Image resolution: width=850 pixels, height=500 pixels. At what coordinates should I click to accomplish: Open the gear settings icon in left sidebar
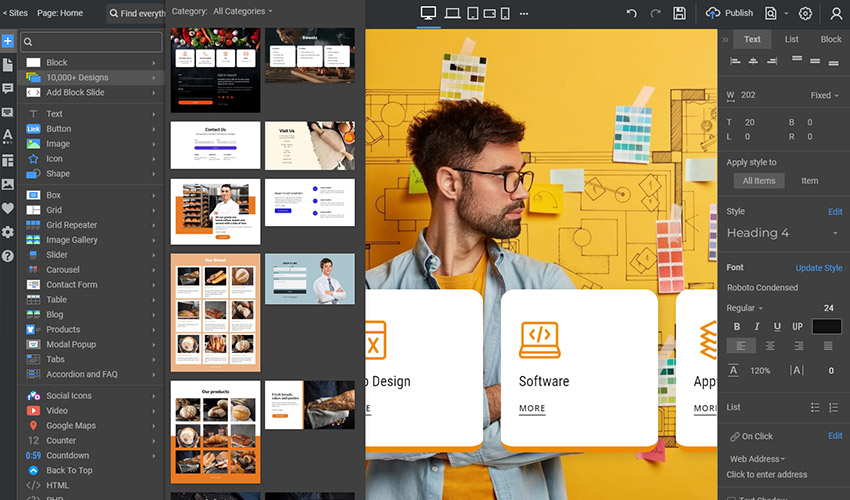(8, 232)
